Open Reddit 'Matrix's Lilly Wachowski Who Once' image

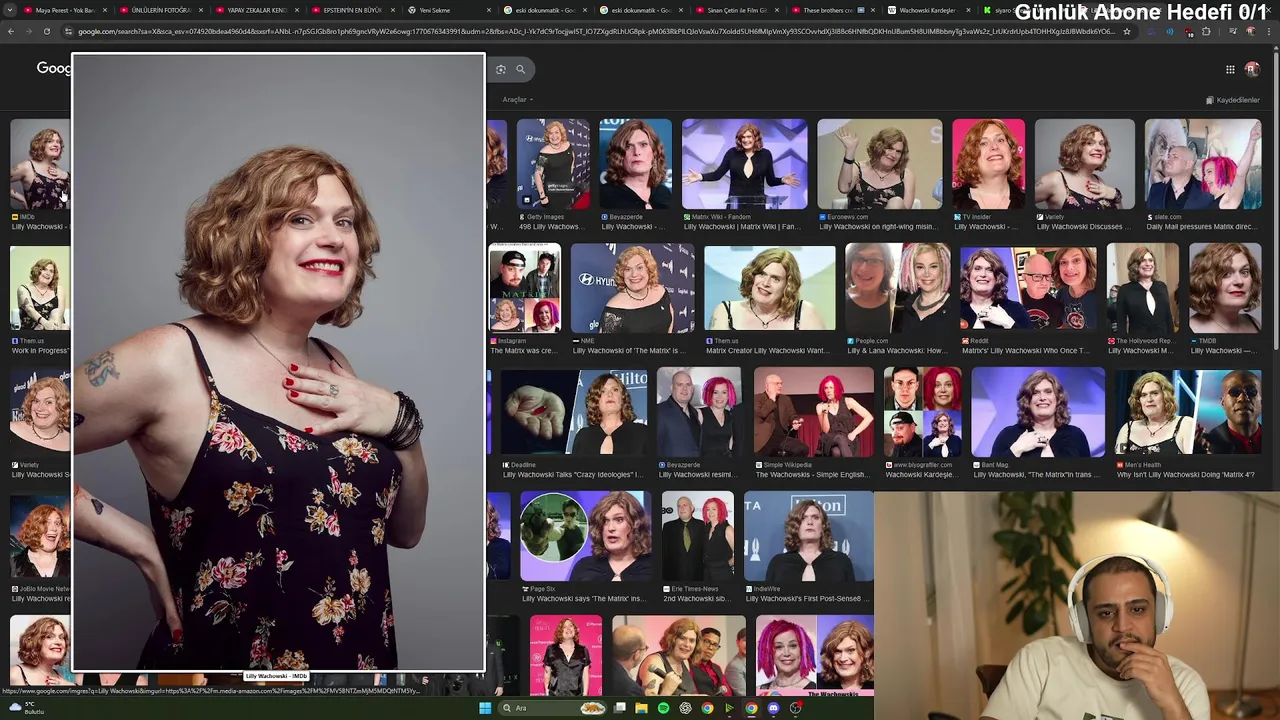[1028, 288]
